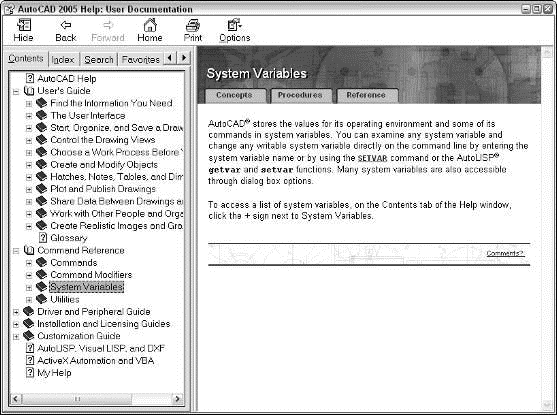Select Control the Drawing Views tree item
557x415 pixels.
(103, 140)
